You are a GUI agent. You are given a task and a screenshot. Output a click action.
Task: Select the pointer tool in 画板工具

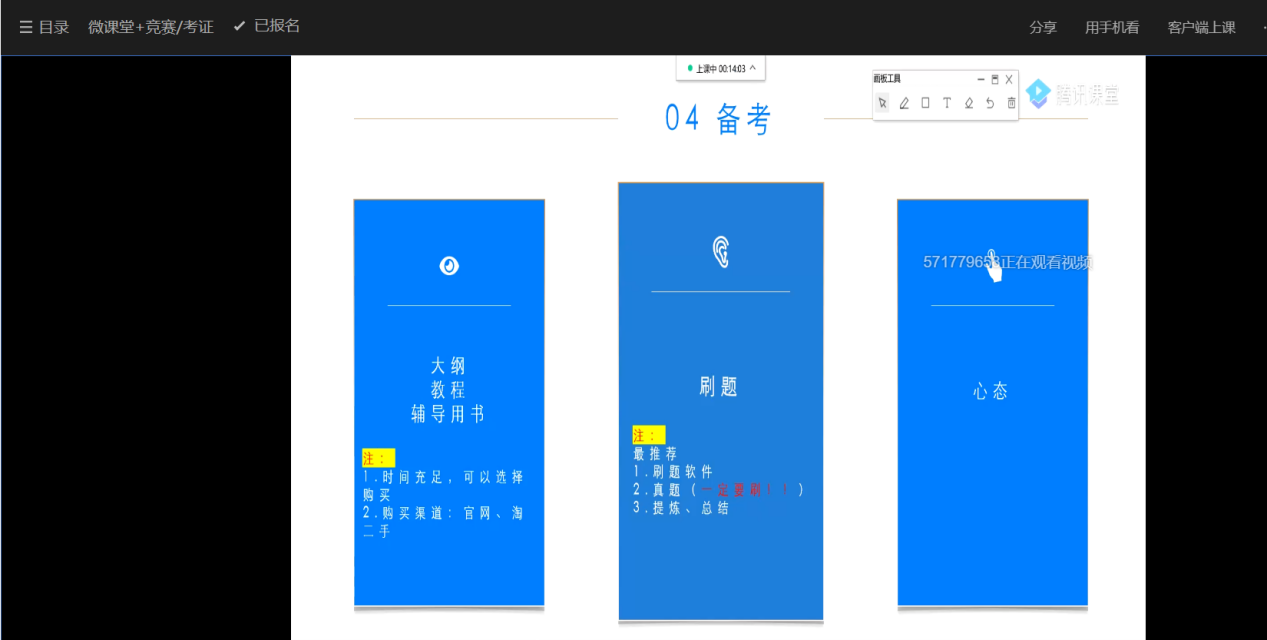point(882,103)
